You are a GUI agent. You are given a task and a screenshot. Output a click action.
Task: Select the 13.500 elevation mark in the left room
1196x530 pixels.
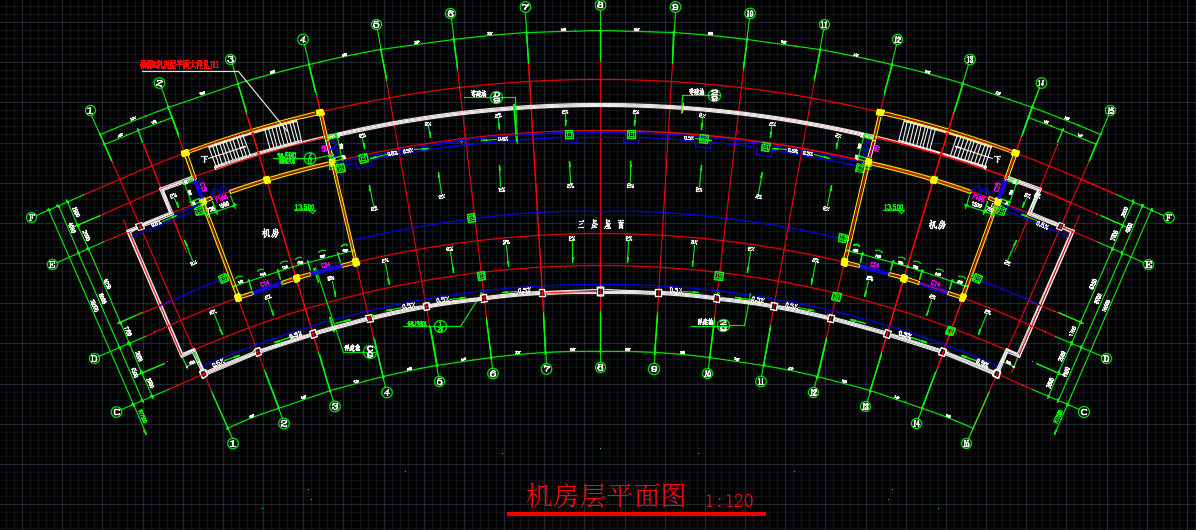tap(304, 207)
